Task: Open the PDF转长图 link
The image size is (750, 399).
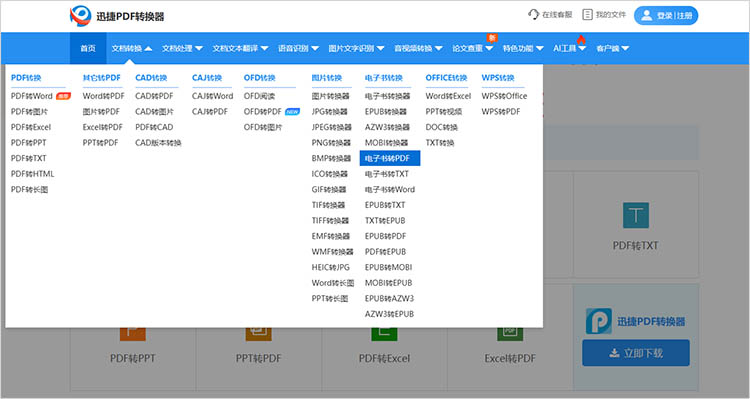Action: (x=30, y=189)
